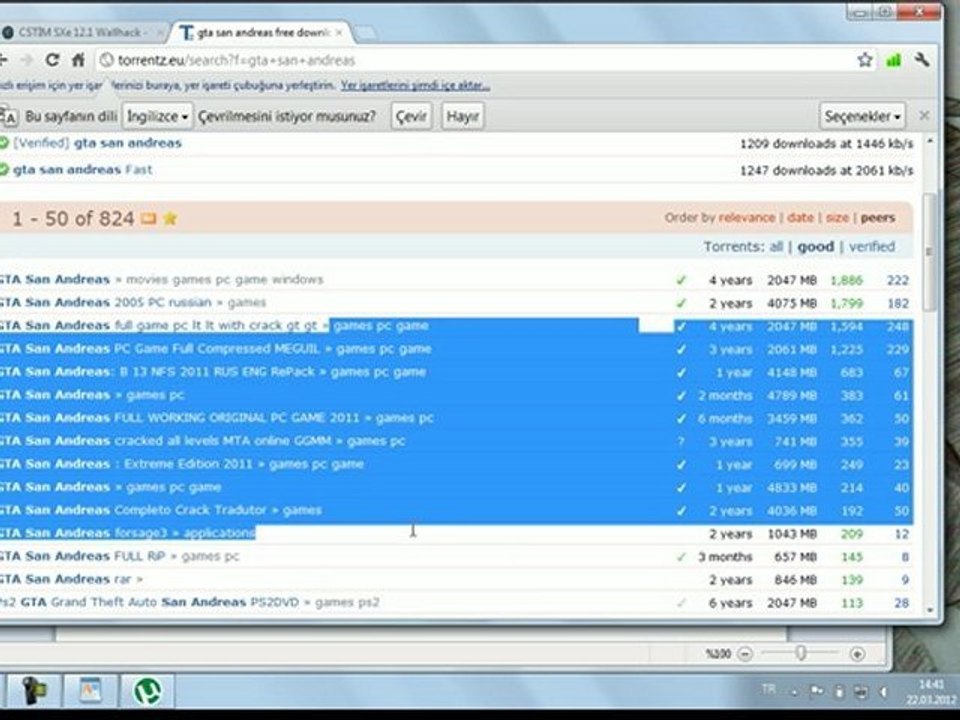Show all torrents filter

click(x=776, y=247)
